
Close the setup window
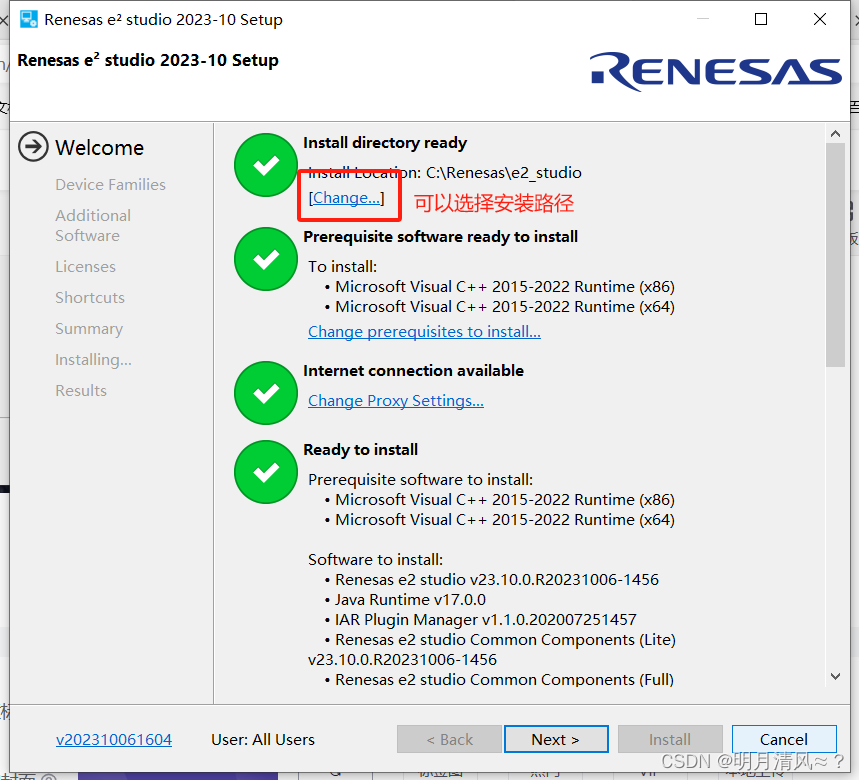tap(820, 19)
